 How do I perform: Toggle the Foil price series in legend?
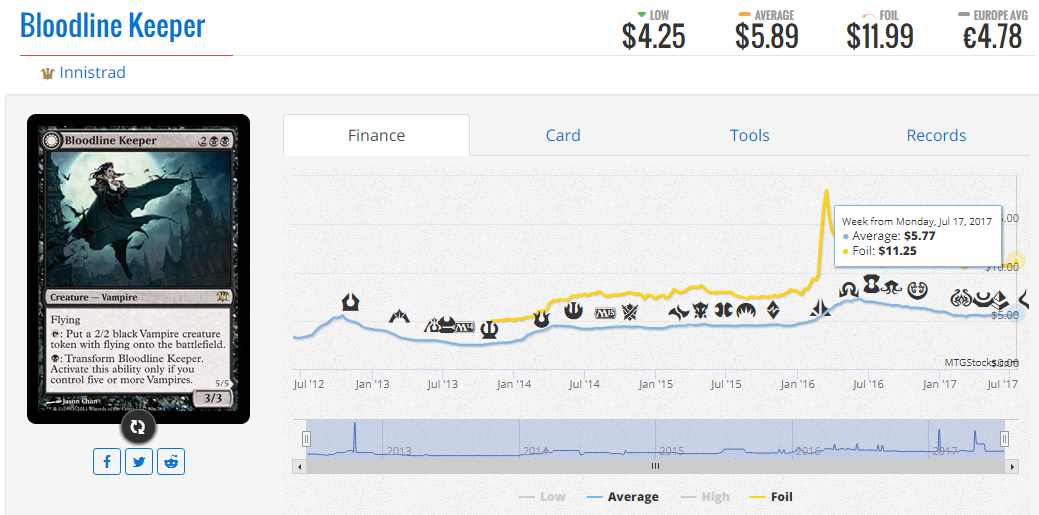(771, 496)
